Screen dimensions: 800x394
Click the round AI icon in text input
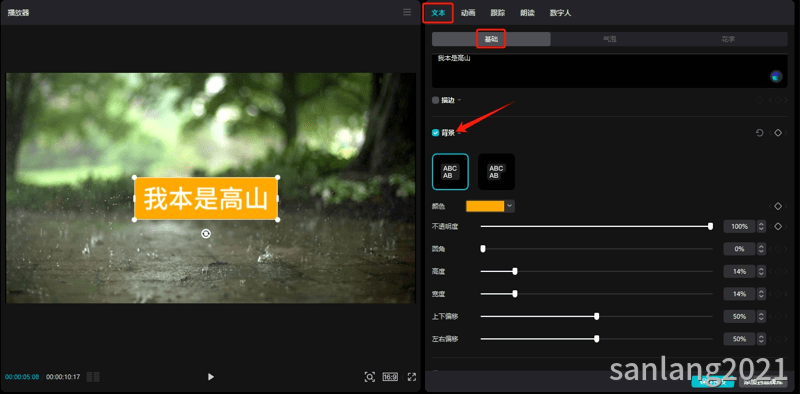[776, 77]
